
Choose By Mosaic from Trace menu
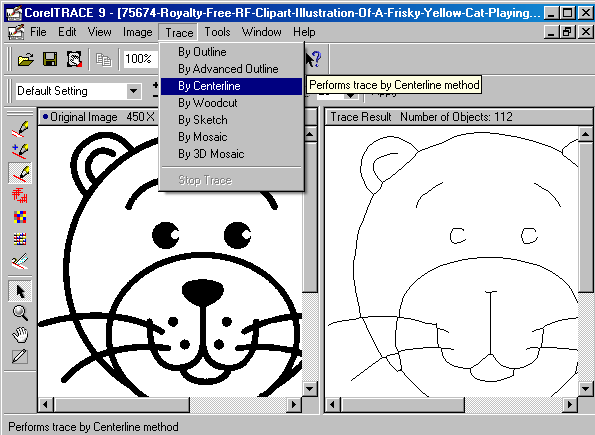tap(231, 137)
